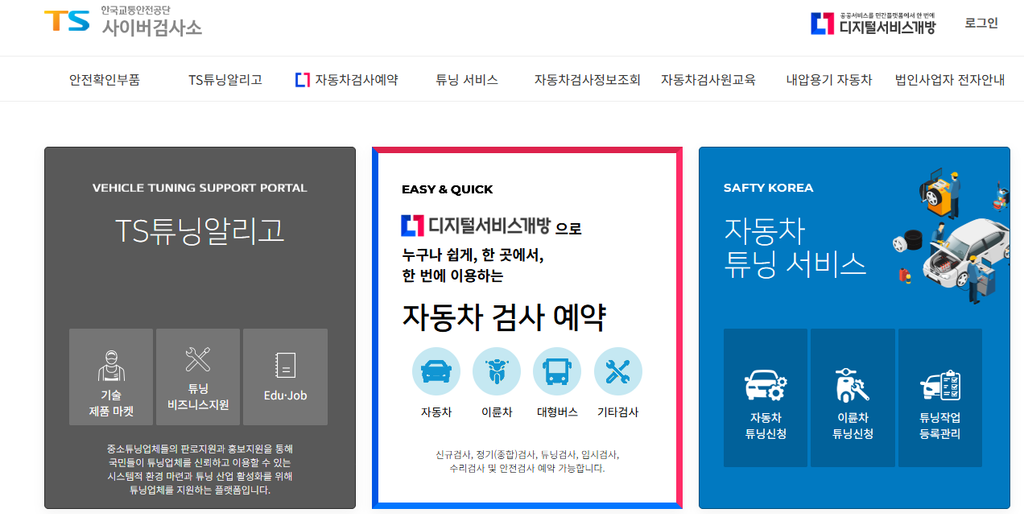The height and width of the screenshot is (514, 1024).
Task: Open the 자동차검사원교육 menu
Action: (x=708, y=80)
